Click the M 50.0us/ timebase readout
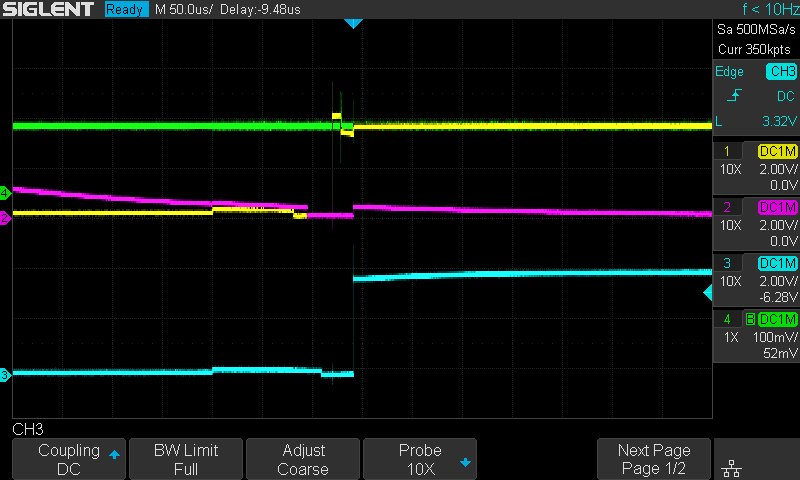This screenshot has height=480, width=800. [x=184, y=9]
